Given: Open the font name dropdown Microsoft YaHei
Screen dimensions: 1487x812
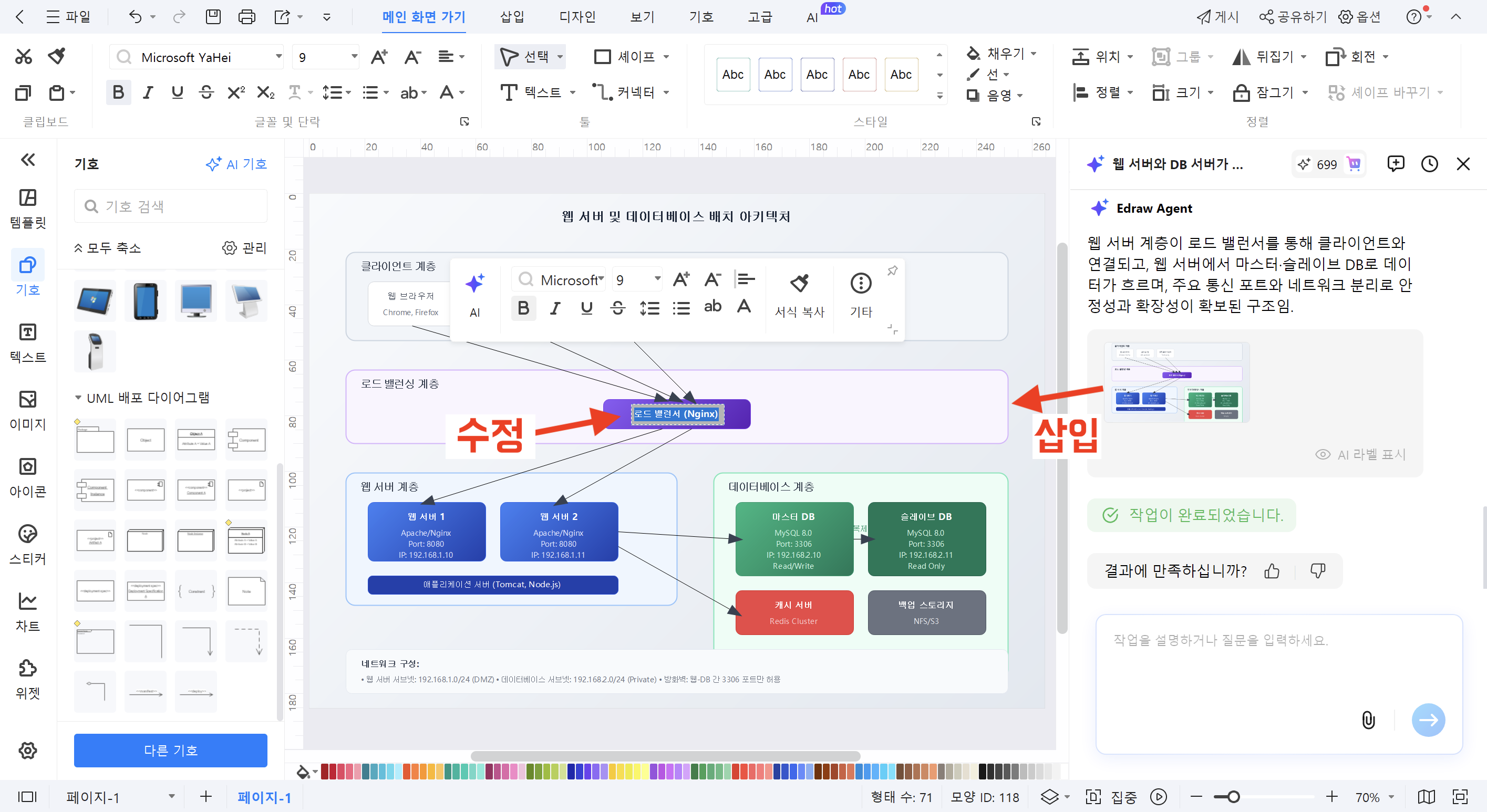Looking at the screenshot, I should pos(278,57).
